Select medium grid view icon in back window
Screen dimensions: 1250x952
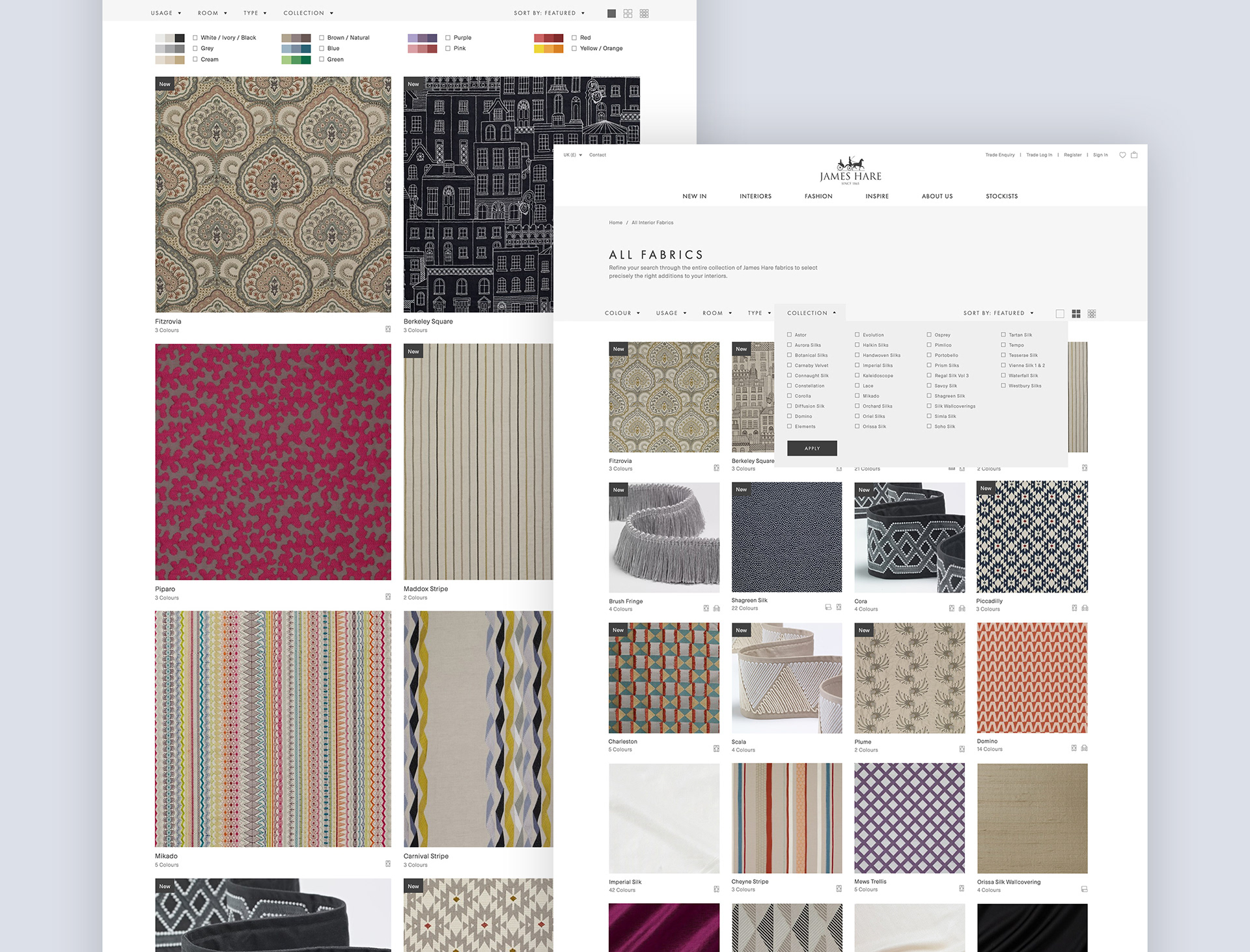628,13
